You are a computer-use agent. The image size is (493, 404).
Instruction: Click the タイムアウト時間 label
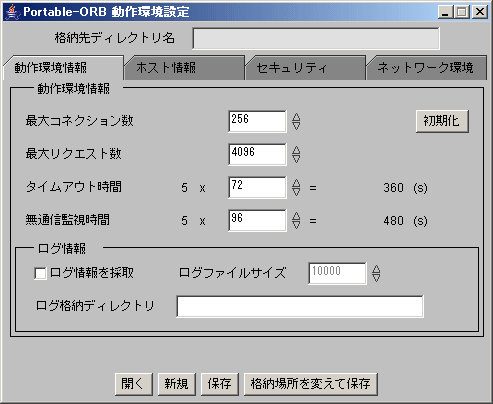coord(74,187)
